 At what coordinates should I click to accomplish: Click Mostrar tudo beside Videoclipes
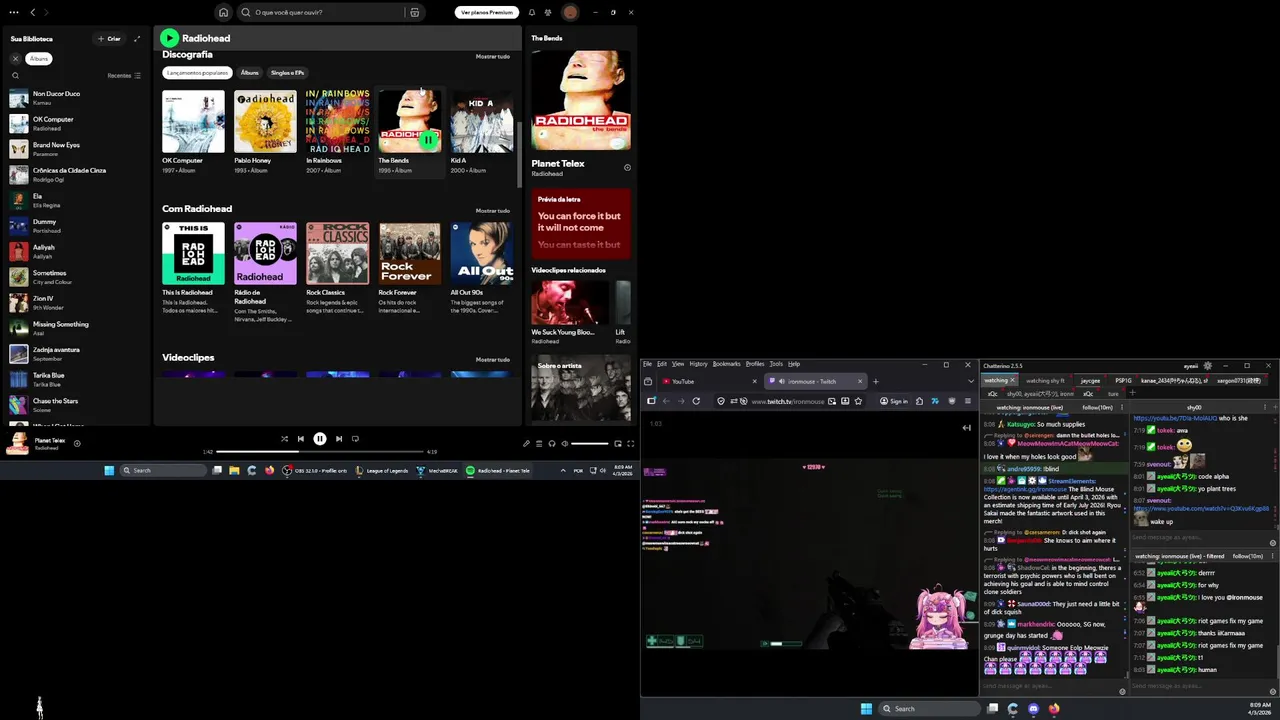[x=492, y=359]
